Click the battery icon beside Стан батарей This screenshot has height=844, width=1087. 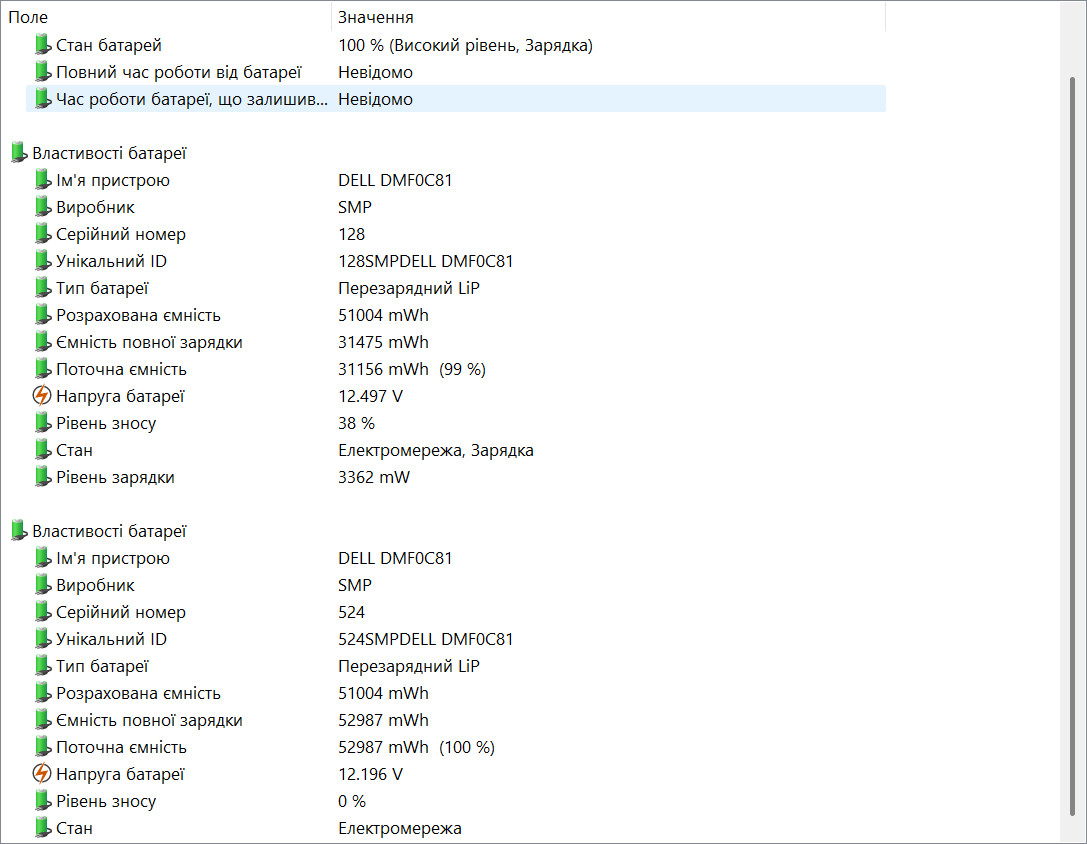(43, 45)
